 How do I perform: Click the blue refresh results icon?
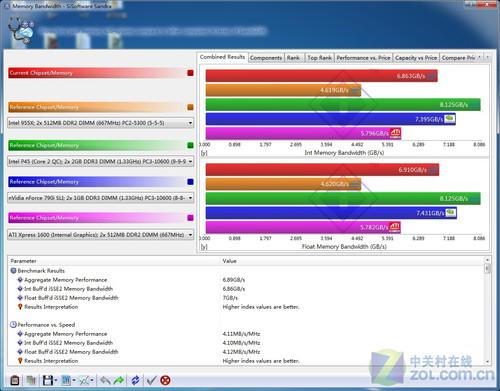click(135, 380)
